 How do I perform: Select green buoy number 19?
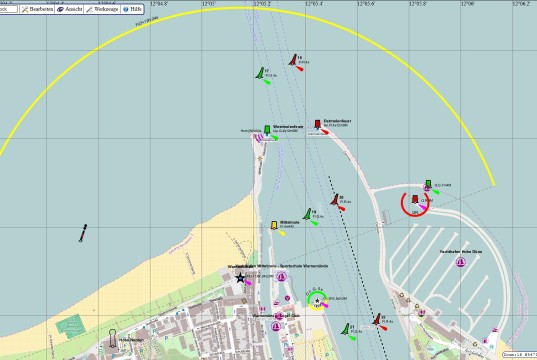click(x=308, y=214)
